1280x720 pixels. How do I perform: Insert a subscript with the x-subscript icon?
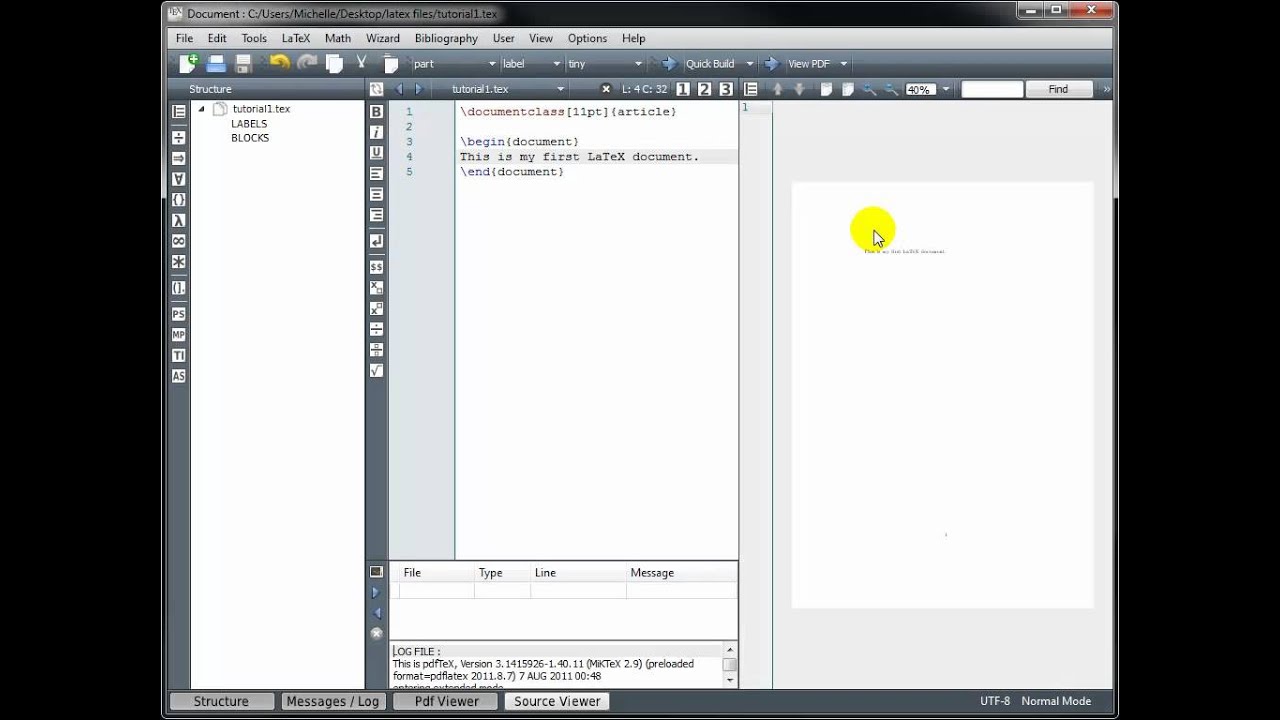pos(376,288)
